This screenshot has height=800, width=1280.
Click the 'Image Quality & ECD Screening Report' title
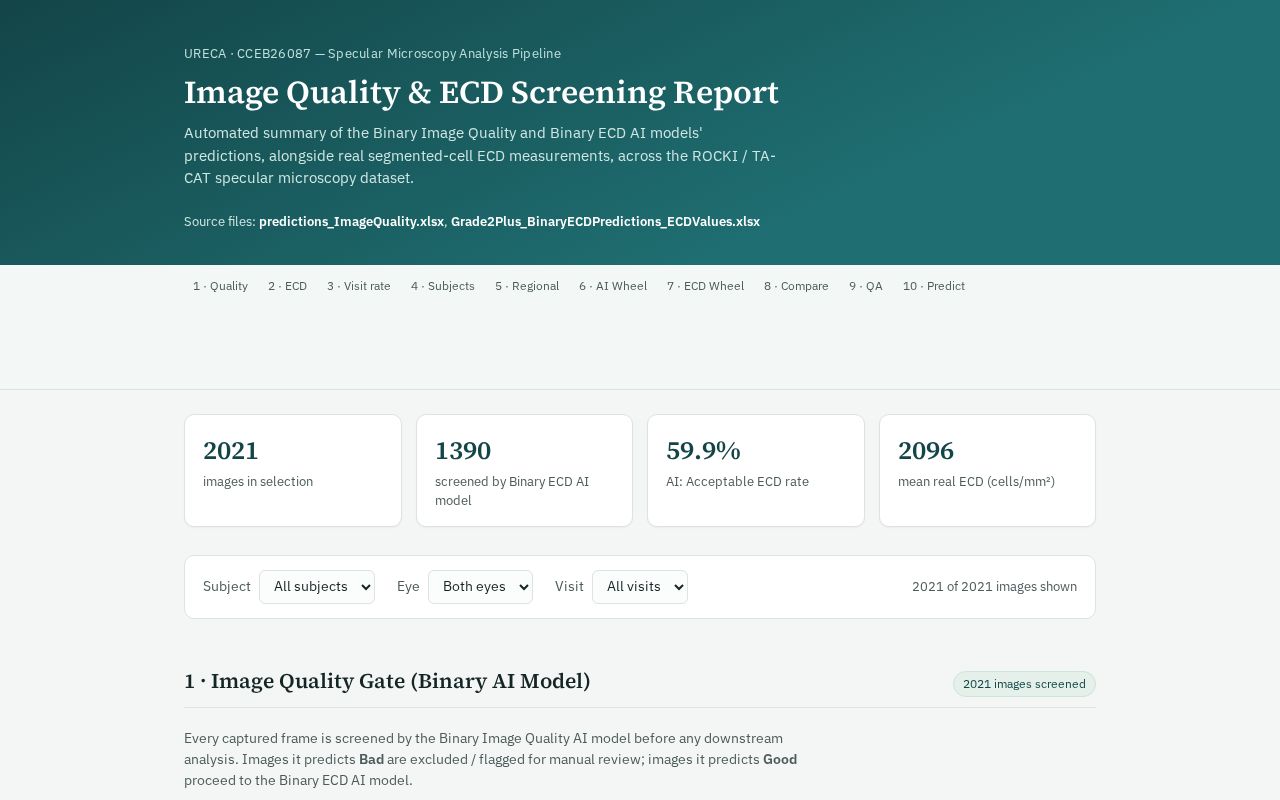[x=481, y=92]
